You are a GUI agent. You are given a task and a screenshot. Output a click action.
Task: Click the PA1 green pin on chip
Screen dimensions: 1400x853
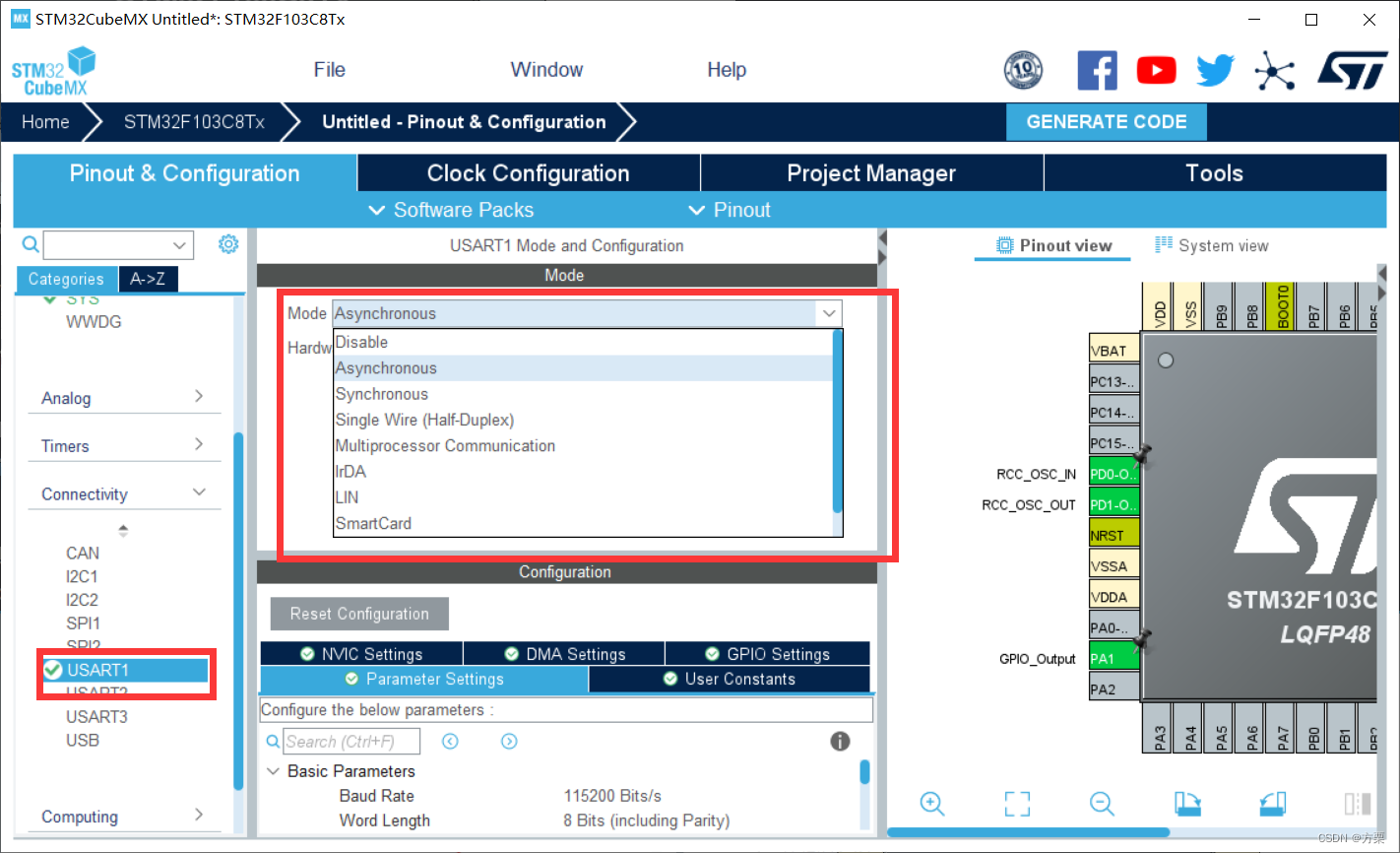click(1114, 658)
